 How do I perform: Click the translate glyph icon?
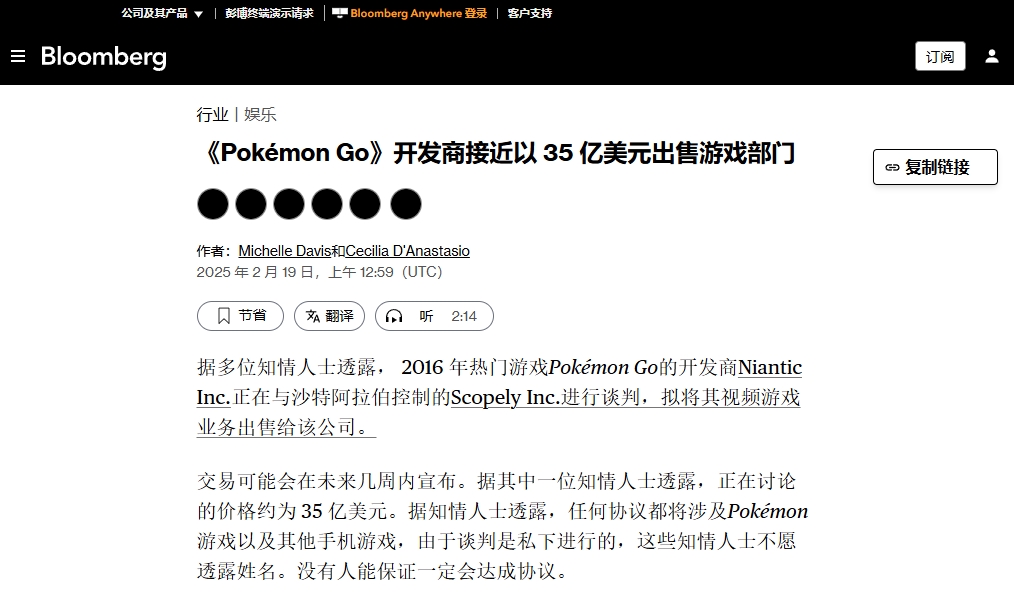coord(313,315)
